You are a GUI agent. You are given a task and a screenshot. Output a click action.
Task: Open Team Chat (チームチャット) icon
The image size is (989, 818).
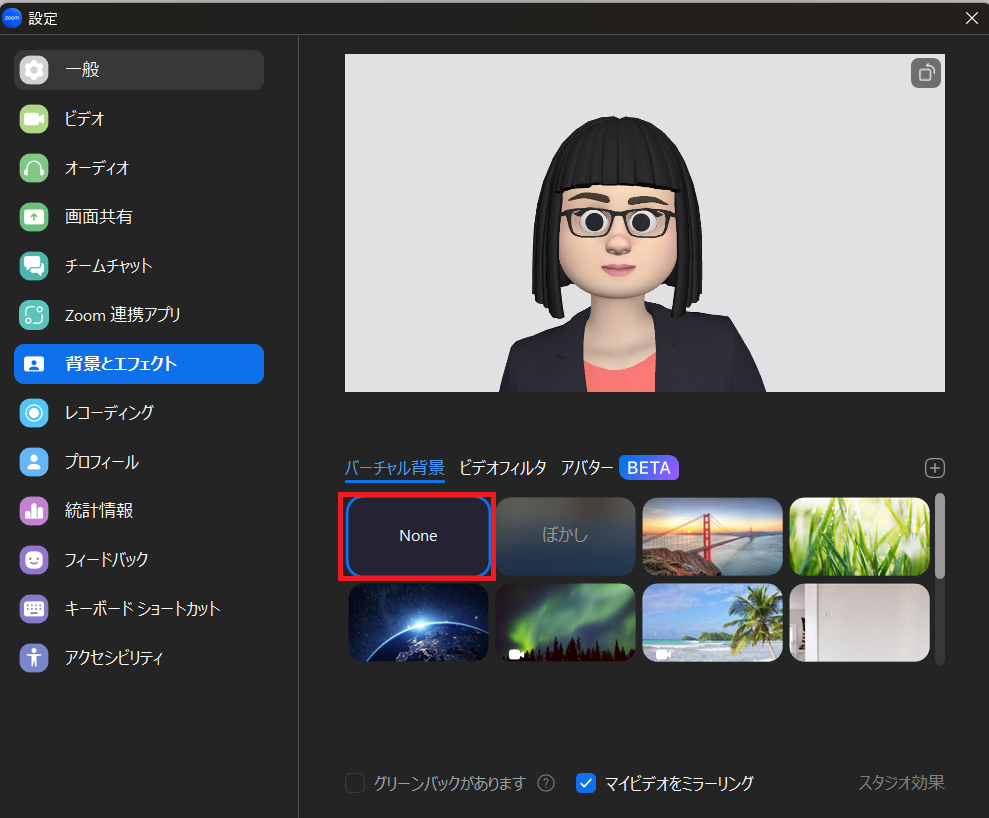(34, 266)
